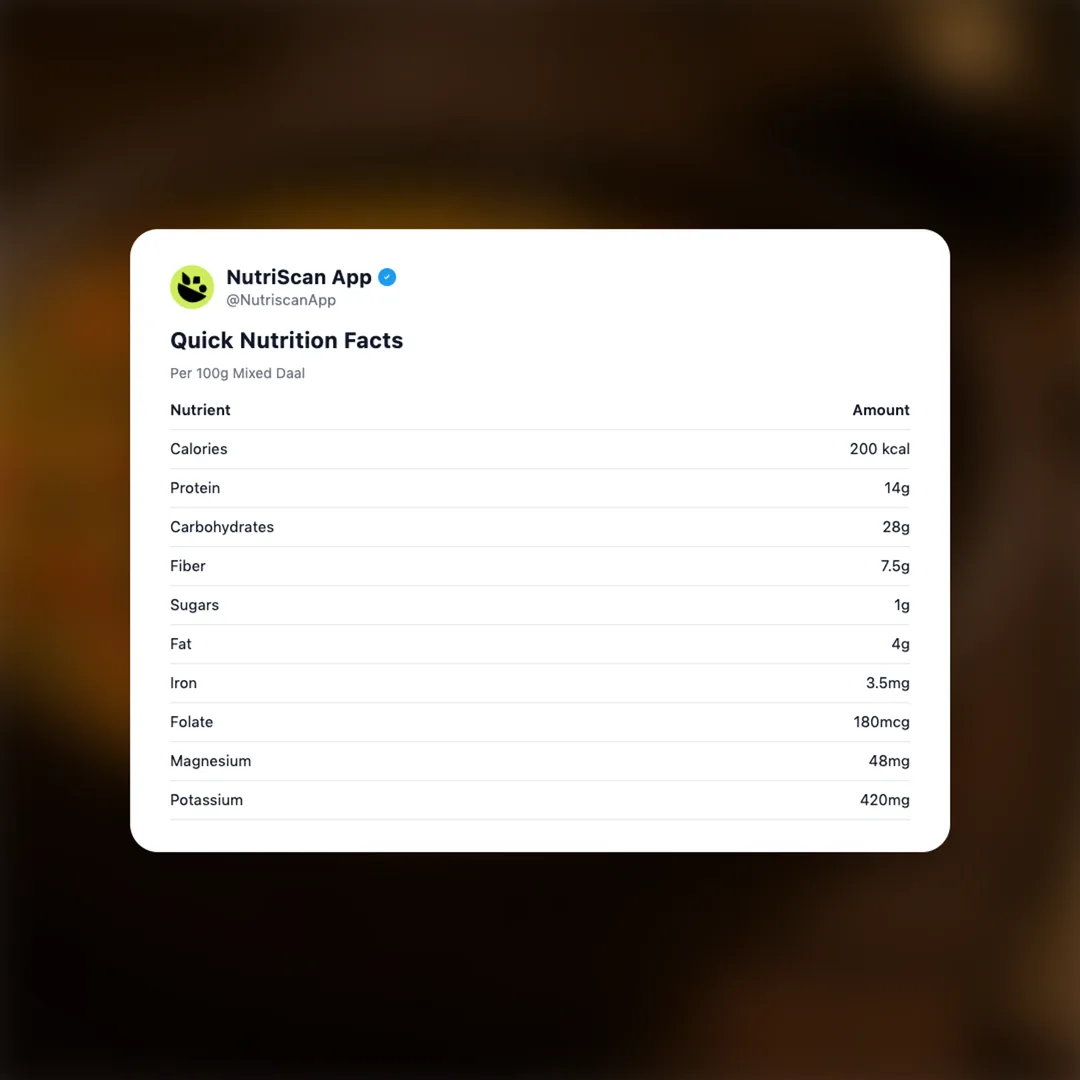Click the 7.5g Fiber amount

pos(895,566)
